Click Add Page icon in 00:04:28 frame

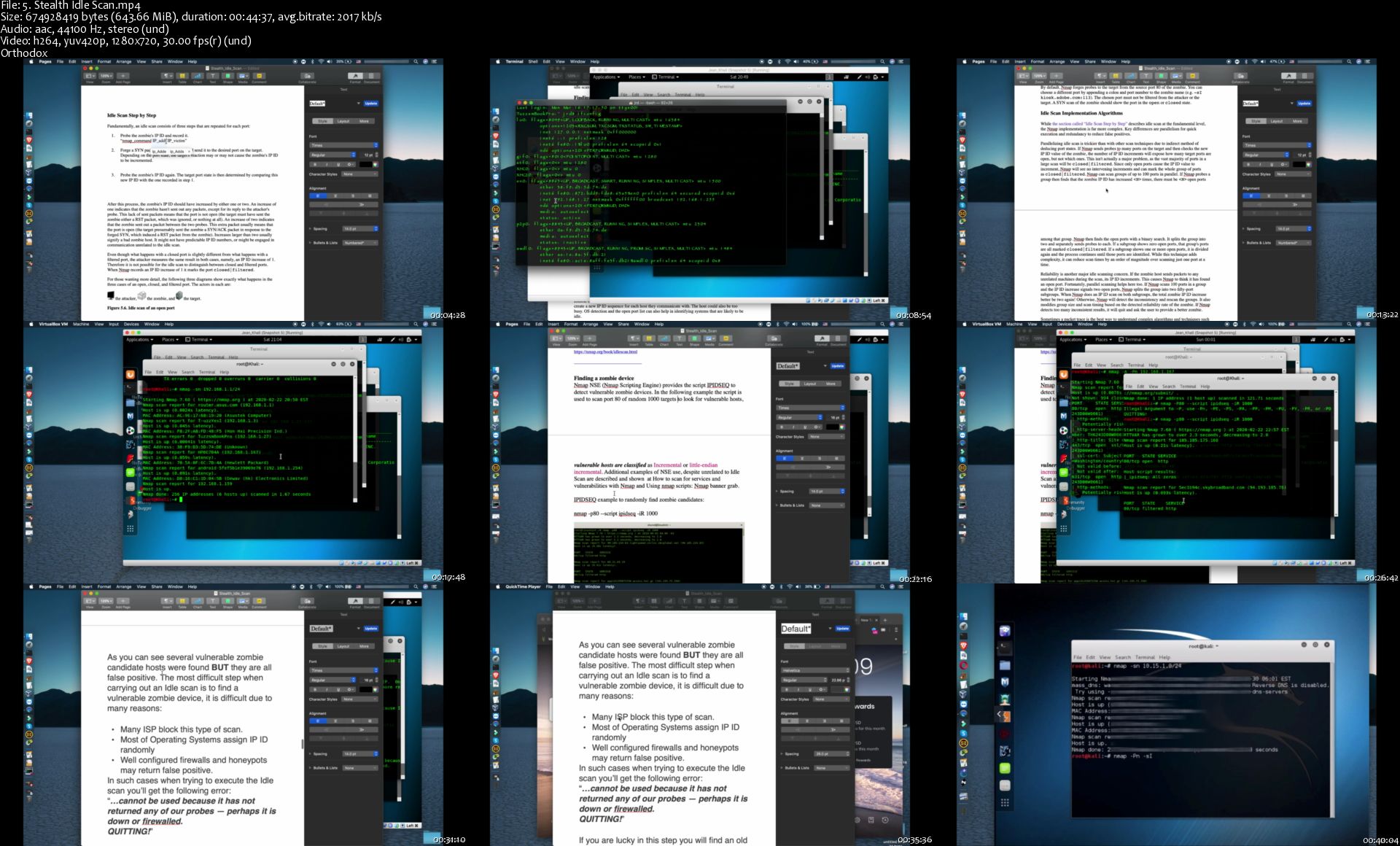pyautogui.click(x=122, y=76)
